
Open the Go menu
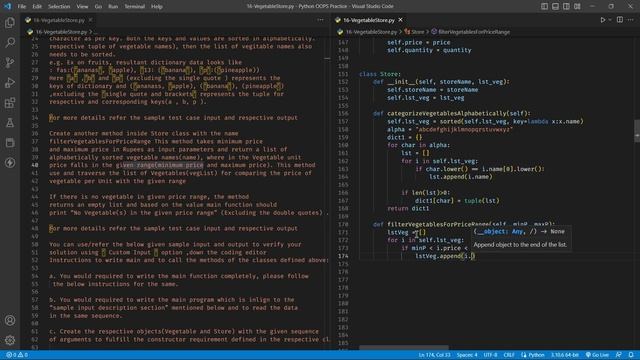point(98,6)
